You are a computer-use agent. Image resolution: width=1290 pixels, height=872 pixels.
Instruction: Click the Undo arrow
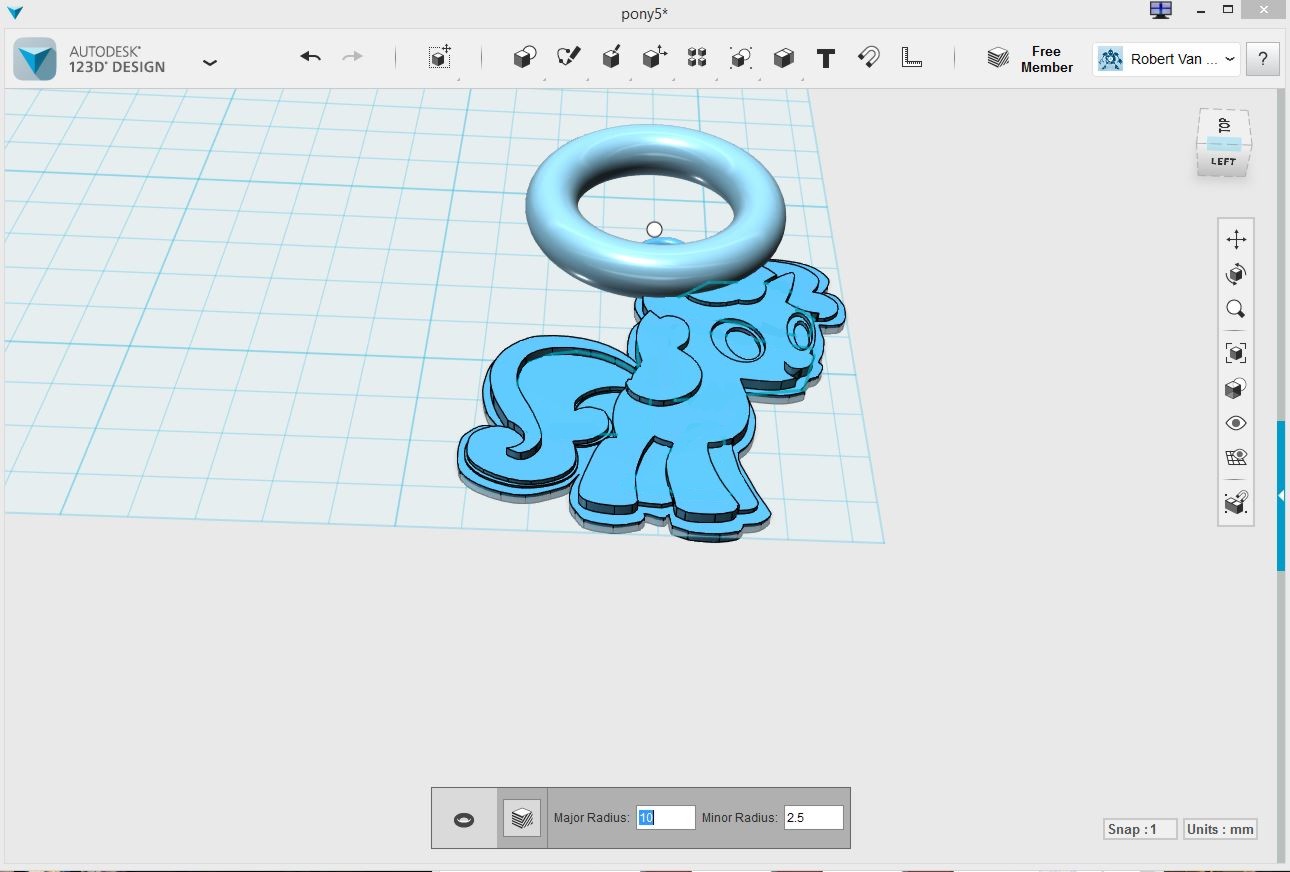click(x=309, y=57)
